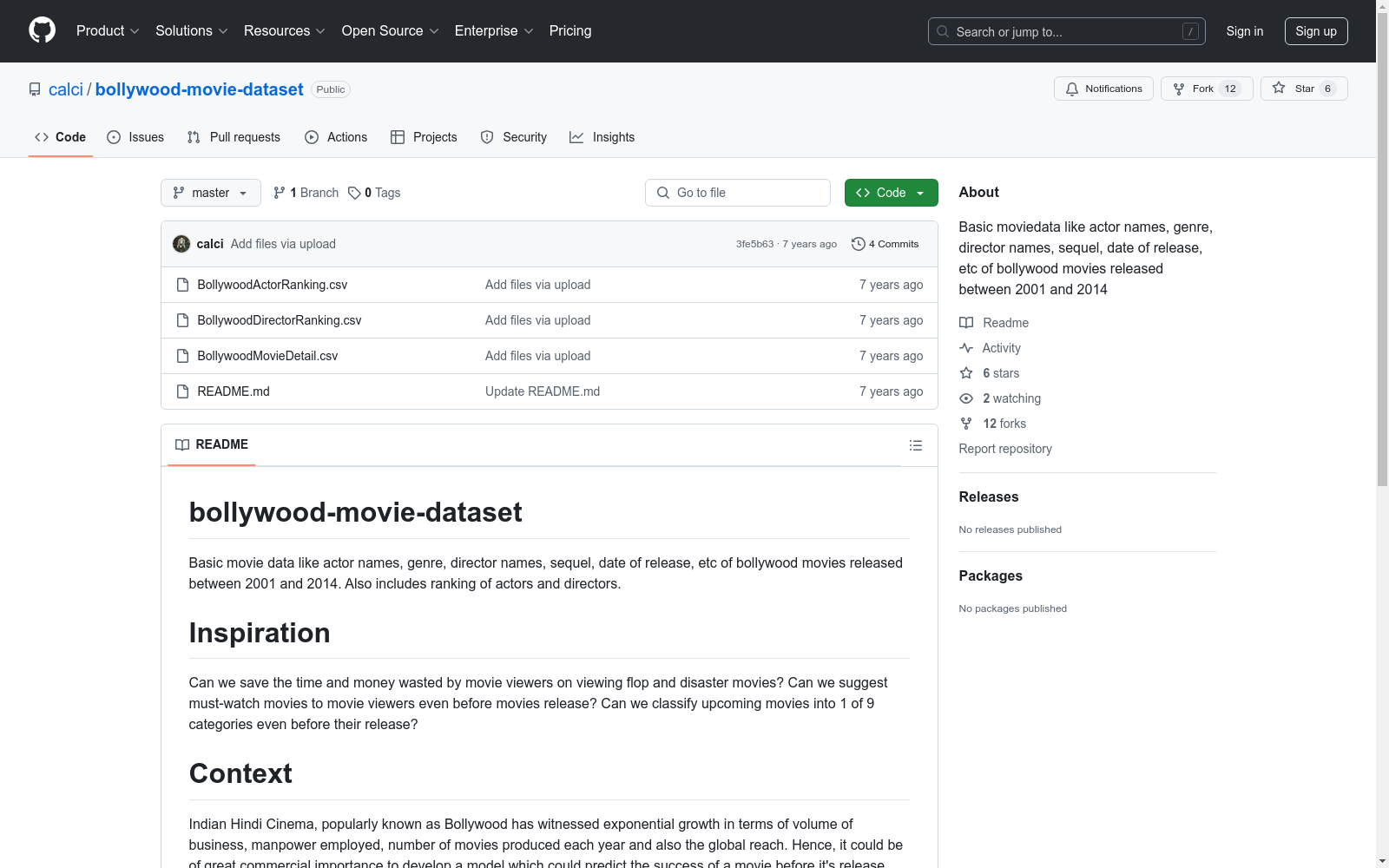Click the search icon in top search bar
The height and width of the screenshot is (868, 1389).
click(943, 31)
